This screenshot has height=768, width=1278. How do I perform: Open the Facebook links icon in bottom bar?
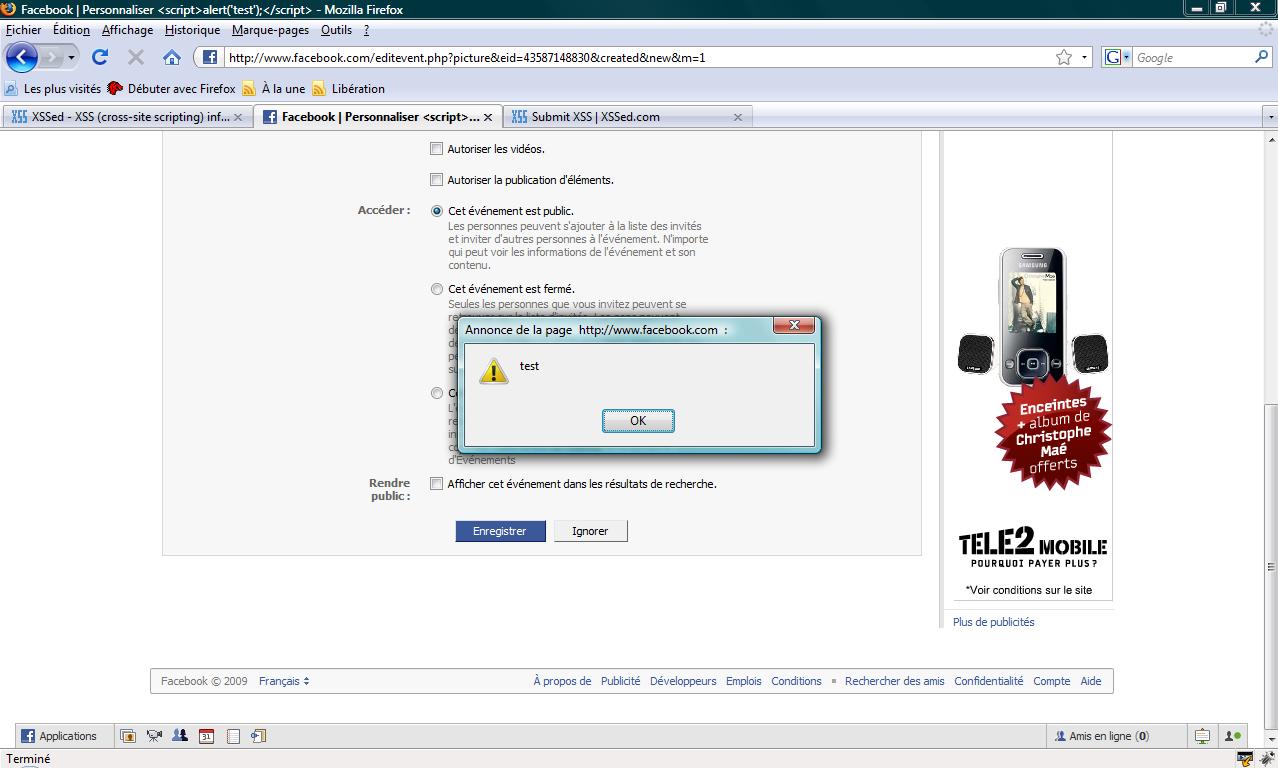tap(258, 736)
